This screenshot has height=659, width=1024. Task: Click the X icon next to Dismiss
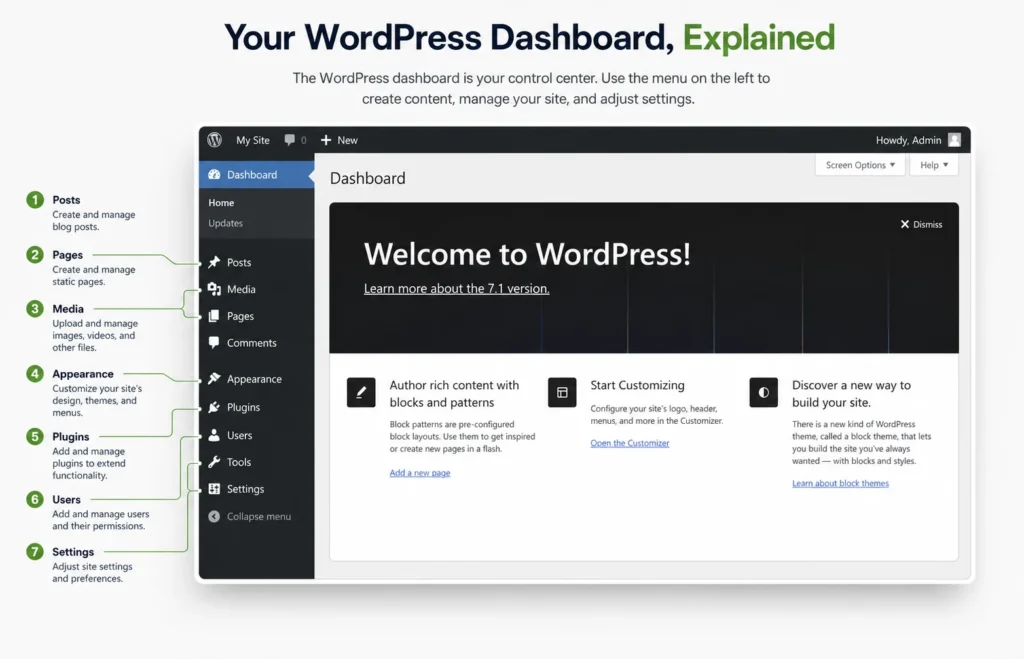(x=904, y=224)
